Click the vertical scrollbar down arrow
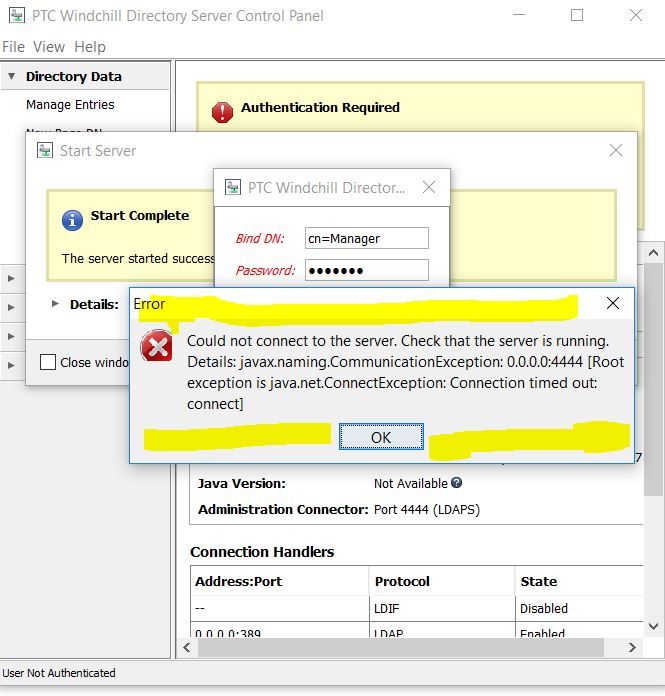This screenshot has height=696, width=665. point(653,626)
